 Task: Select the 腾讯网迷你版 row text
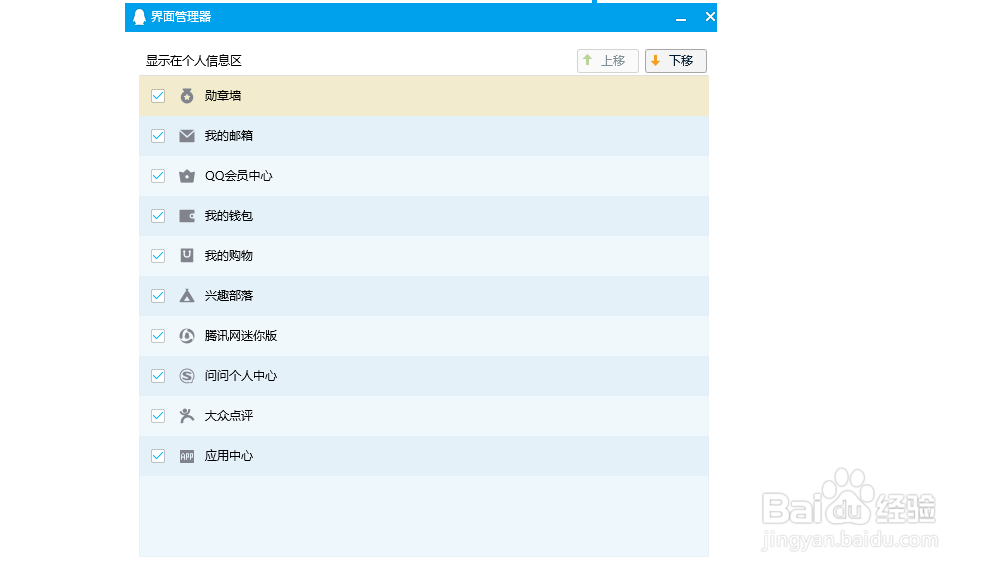pos(241,336)
